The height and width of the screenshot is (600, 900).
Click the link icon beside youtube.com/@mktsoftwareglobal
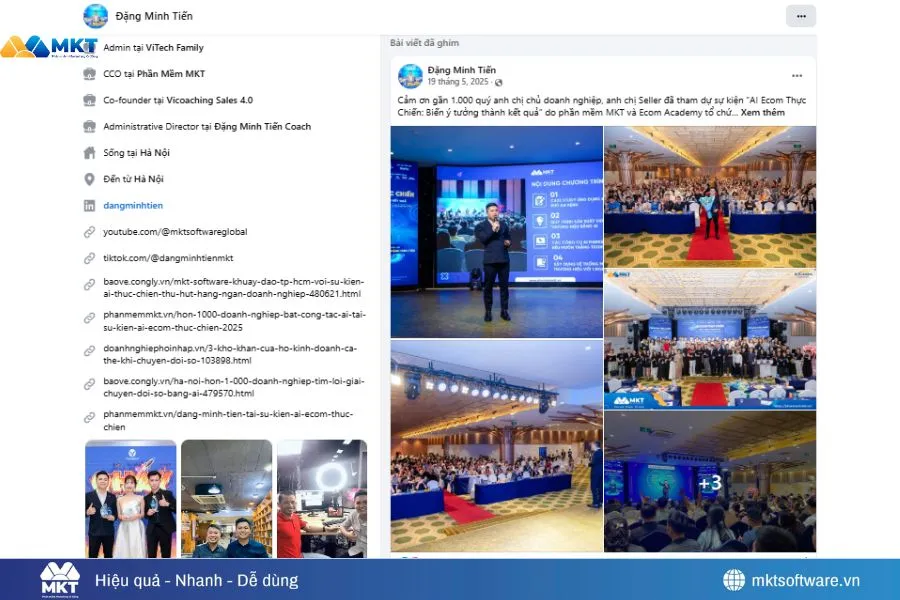(x=89, y=232)
